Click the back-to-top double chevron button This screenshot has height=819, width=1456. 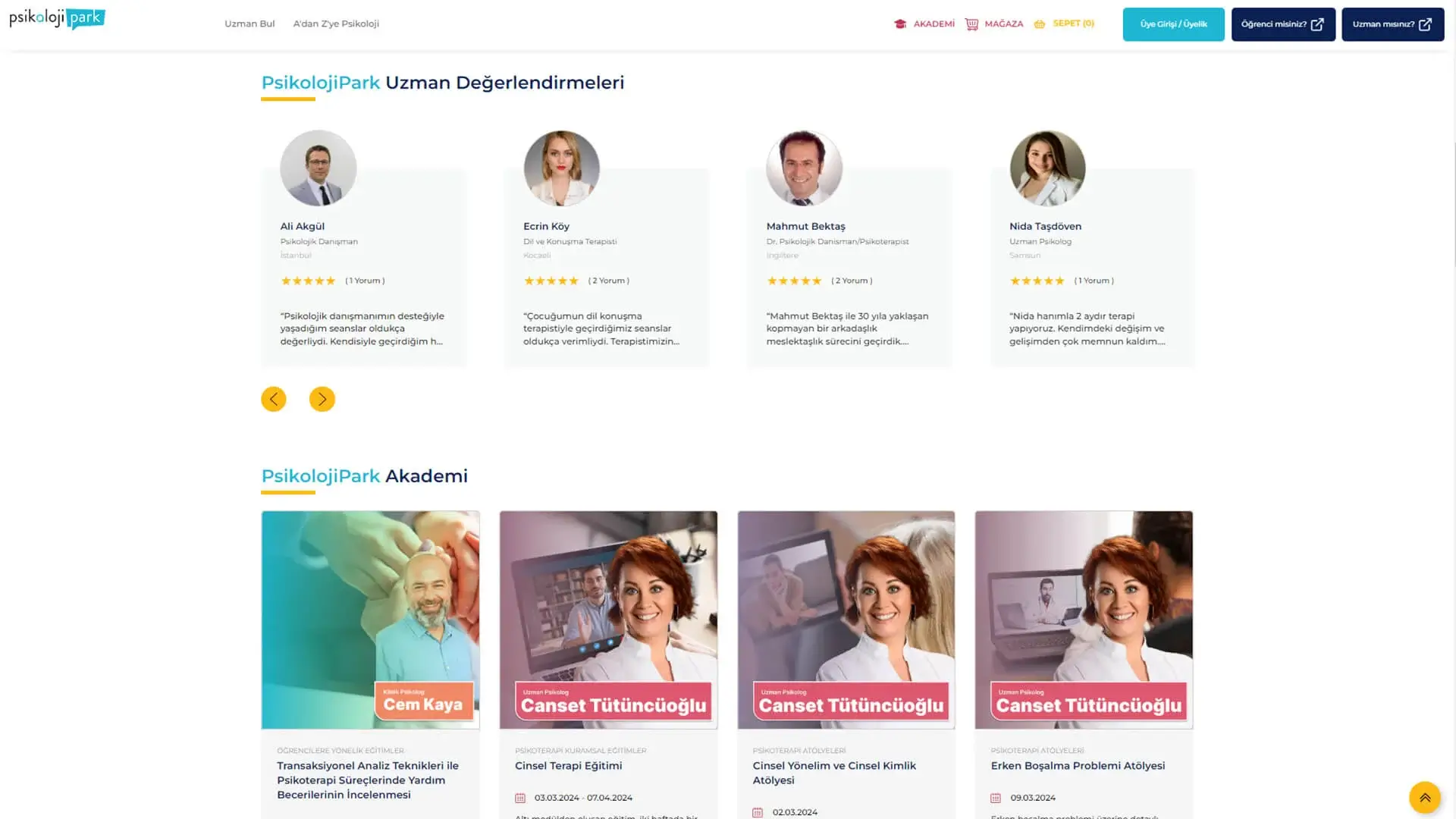(1425, 798)
